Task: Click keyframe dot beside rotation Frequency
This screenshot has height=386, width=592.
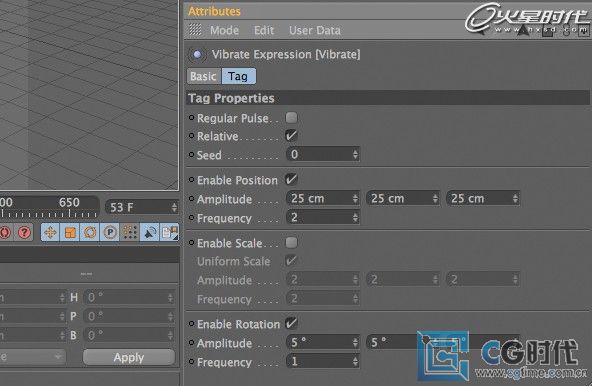Action: (x=191, y=362)
